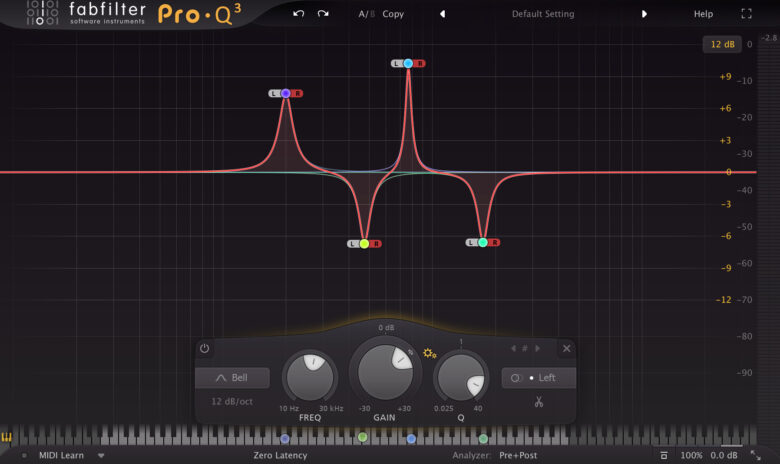Viewport: 780px width, 464px height.
Task: Click the FabFilter logo icon
Action: coord(42,12)
